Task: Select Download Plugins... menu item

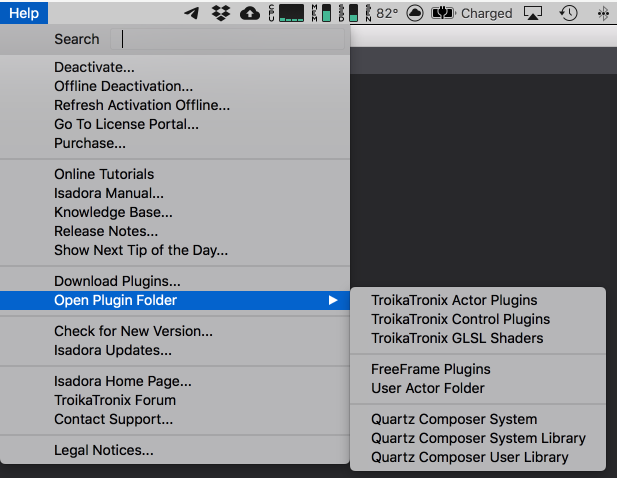Action: tap(175, 281)
